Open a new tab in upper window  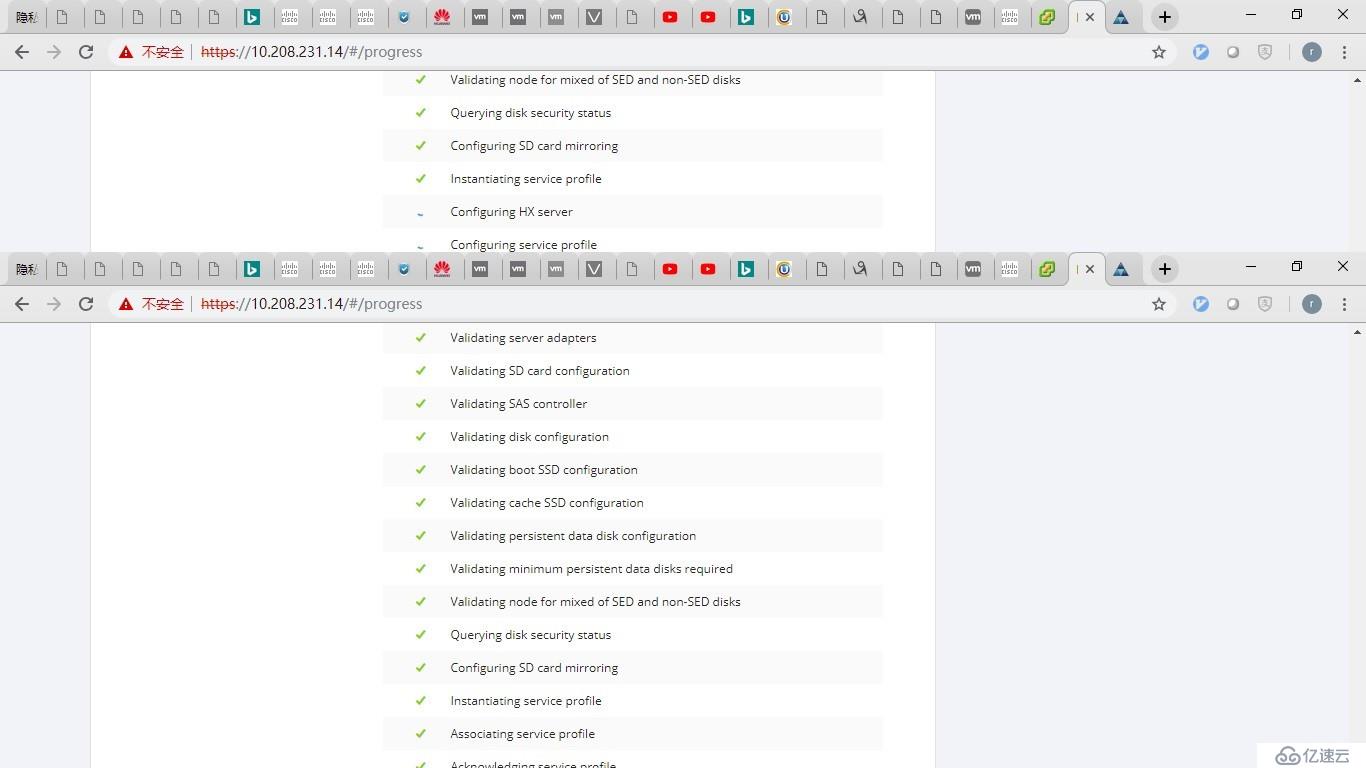click(1164, 17)
